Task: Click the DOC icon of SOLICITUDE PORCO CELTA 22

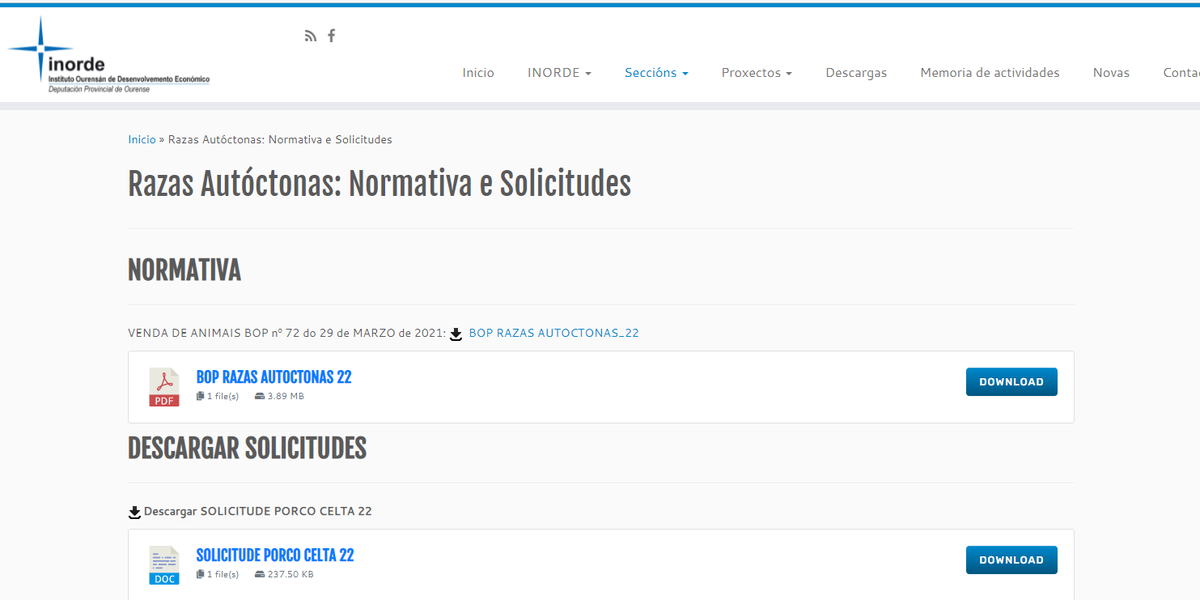Action: click(164, 565)
